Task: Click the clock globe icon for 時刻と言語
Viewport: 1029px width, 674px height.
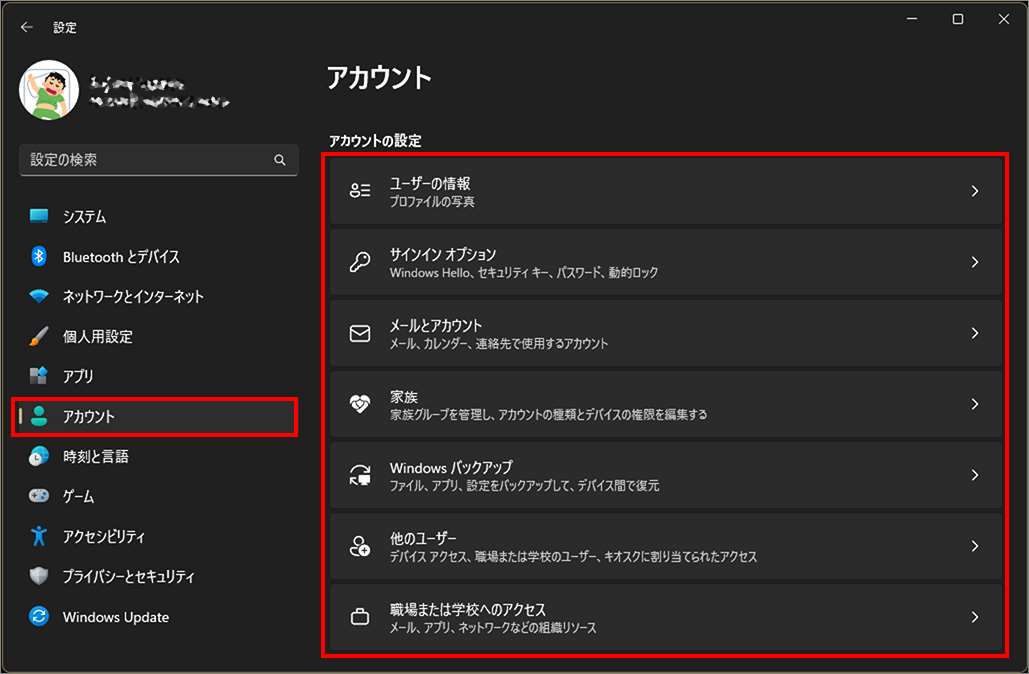Action: [39, 456]
